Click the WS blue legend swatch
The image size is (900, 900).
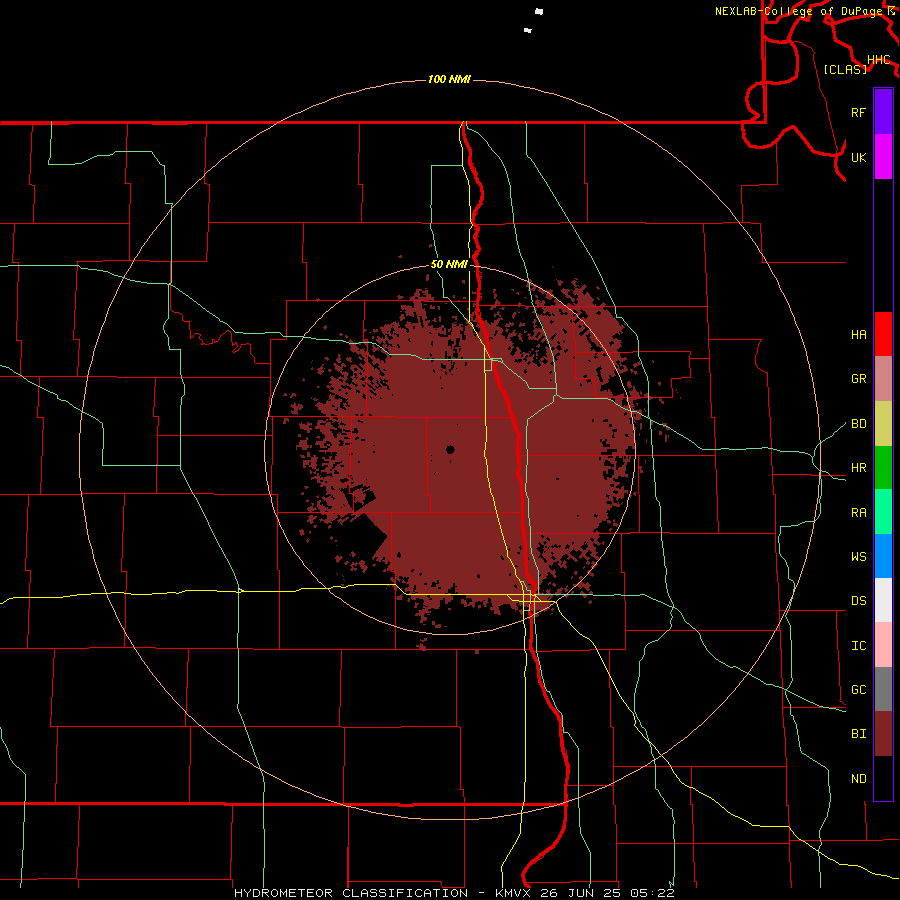[883, 556]
